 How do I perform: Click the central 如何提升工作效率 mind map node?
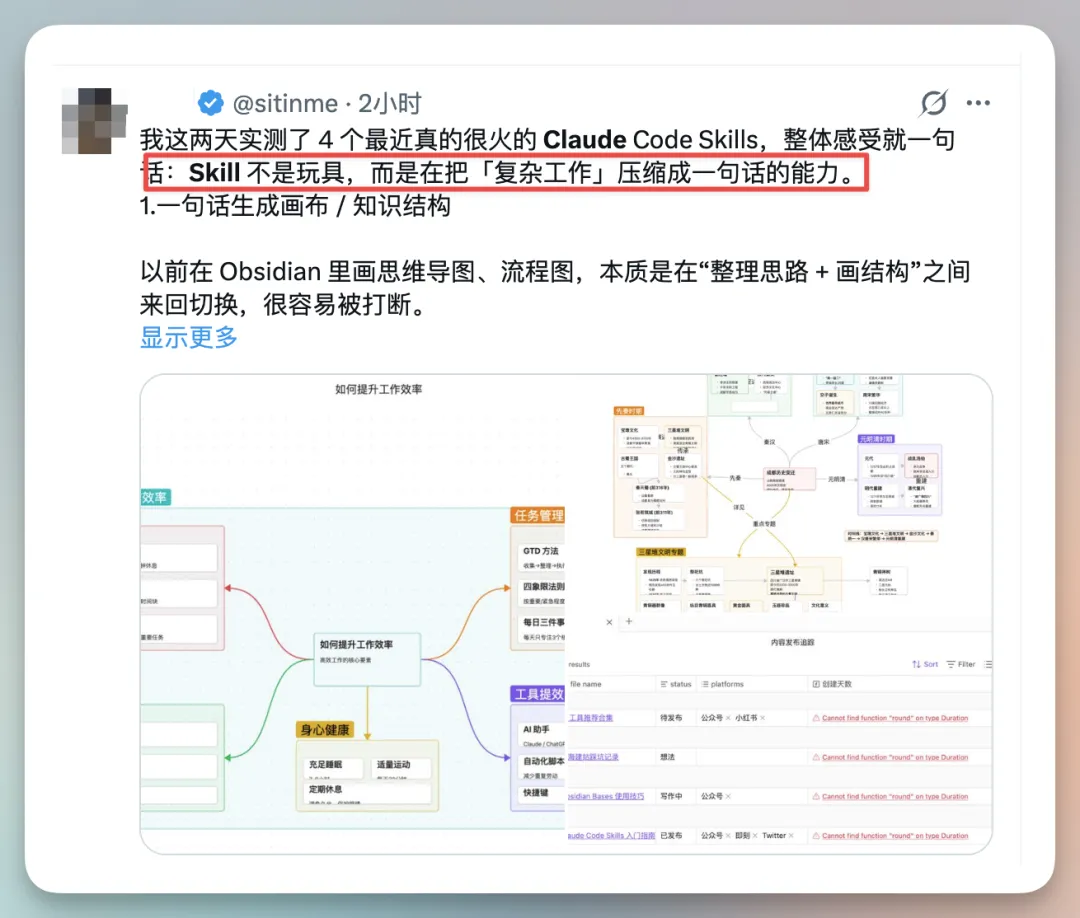(x=366, y=655)
